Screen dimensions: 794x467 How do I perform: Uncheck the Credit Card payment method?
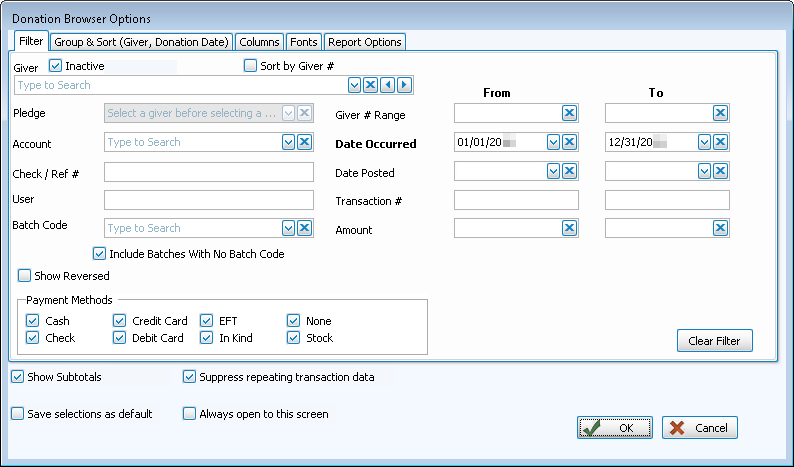point(119,321)
